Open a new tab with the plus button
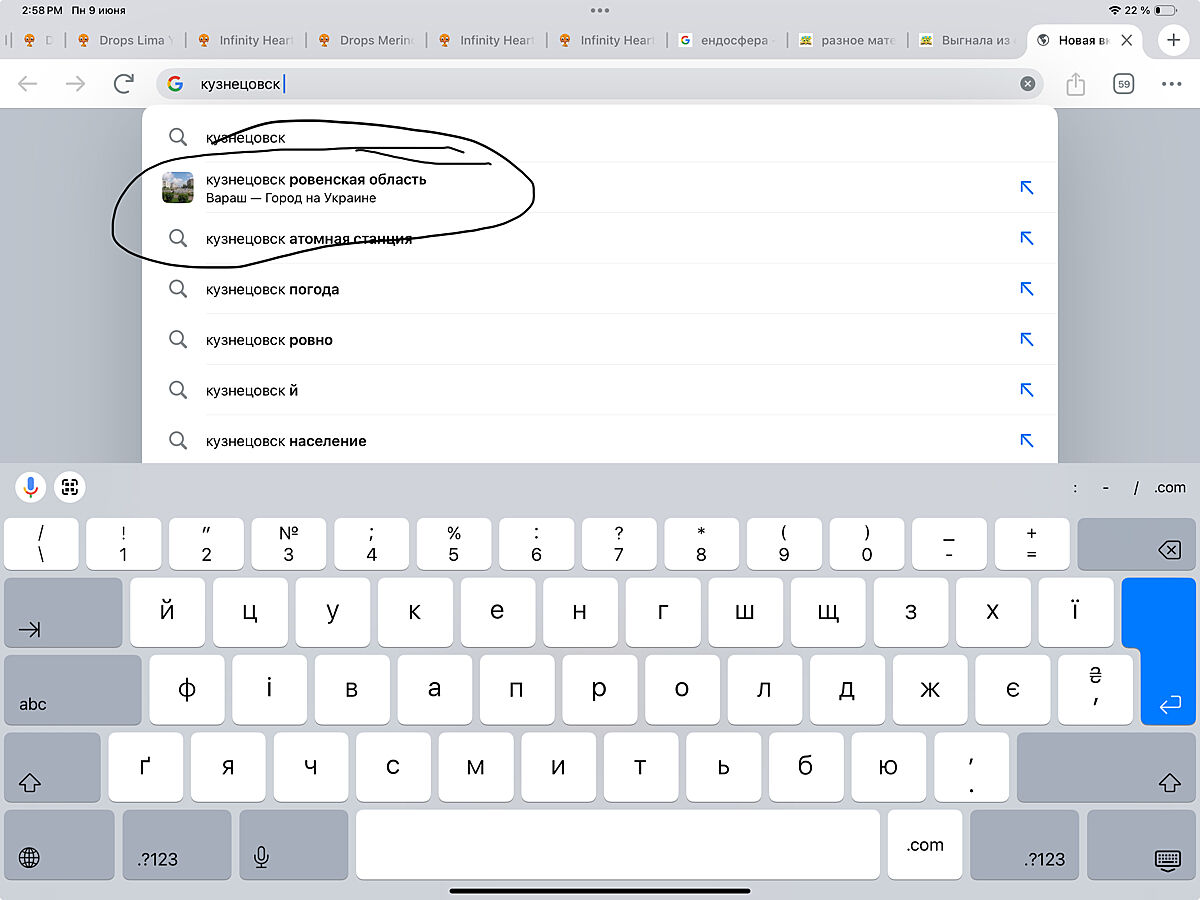Viewport: 1200px width, 900px height. click(x=1173, y=40)
